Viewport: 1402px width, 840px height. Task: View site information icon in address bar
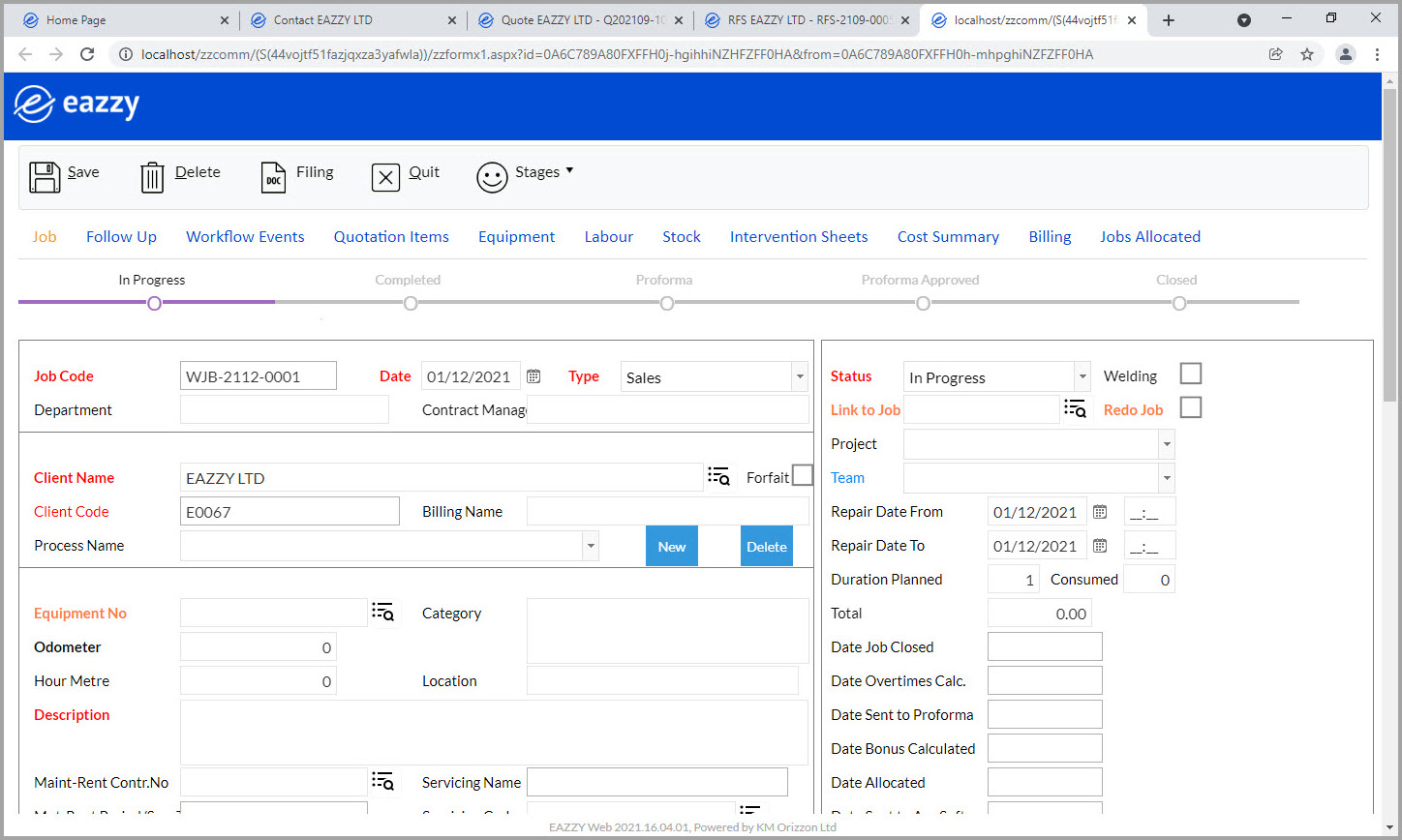(x=126, y=54)
